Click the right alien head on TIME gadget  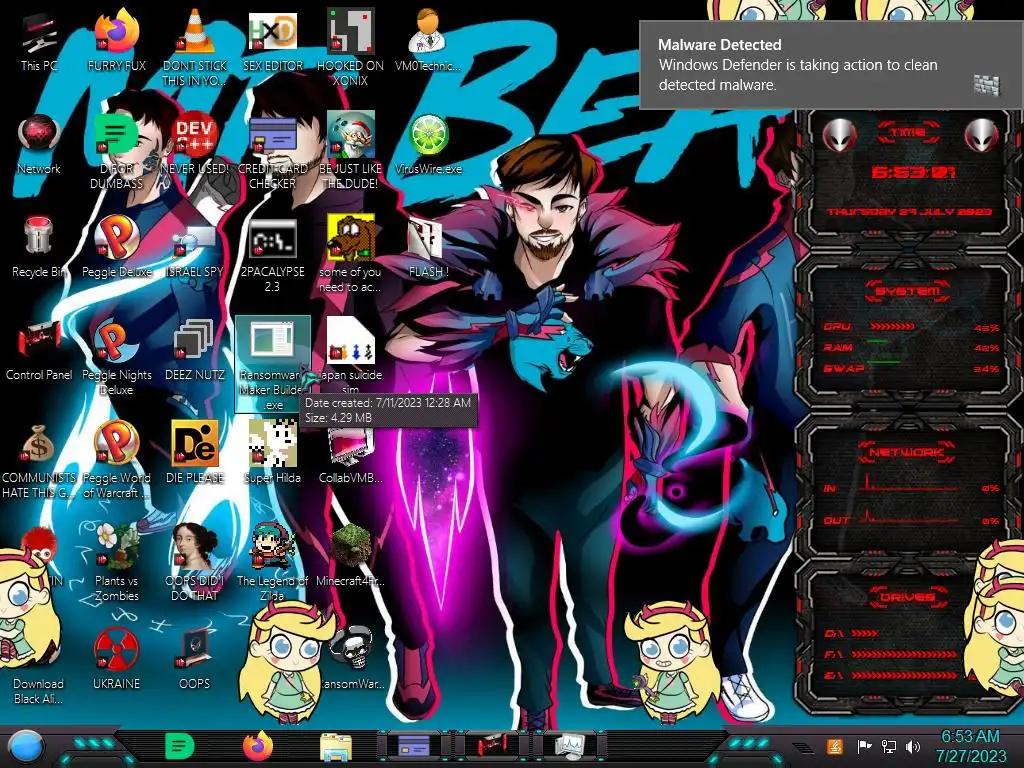coord(982,136)
